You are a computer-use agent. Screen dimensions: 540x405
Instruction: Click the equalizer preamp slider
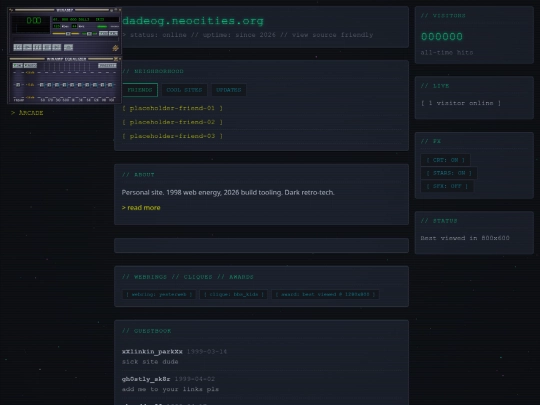[18, 85]
